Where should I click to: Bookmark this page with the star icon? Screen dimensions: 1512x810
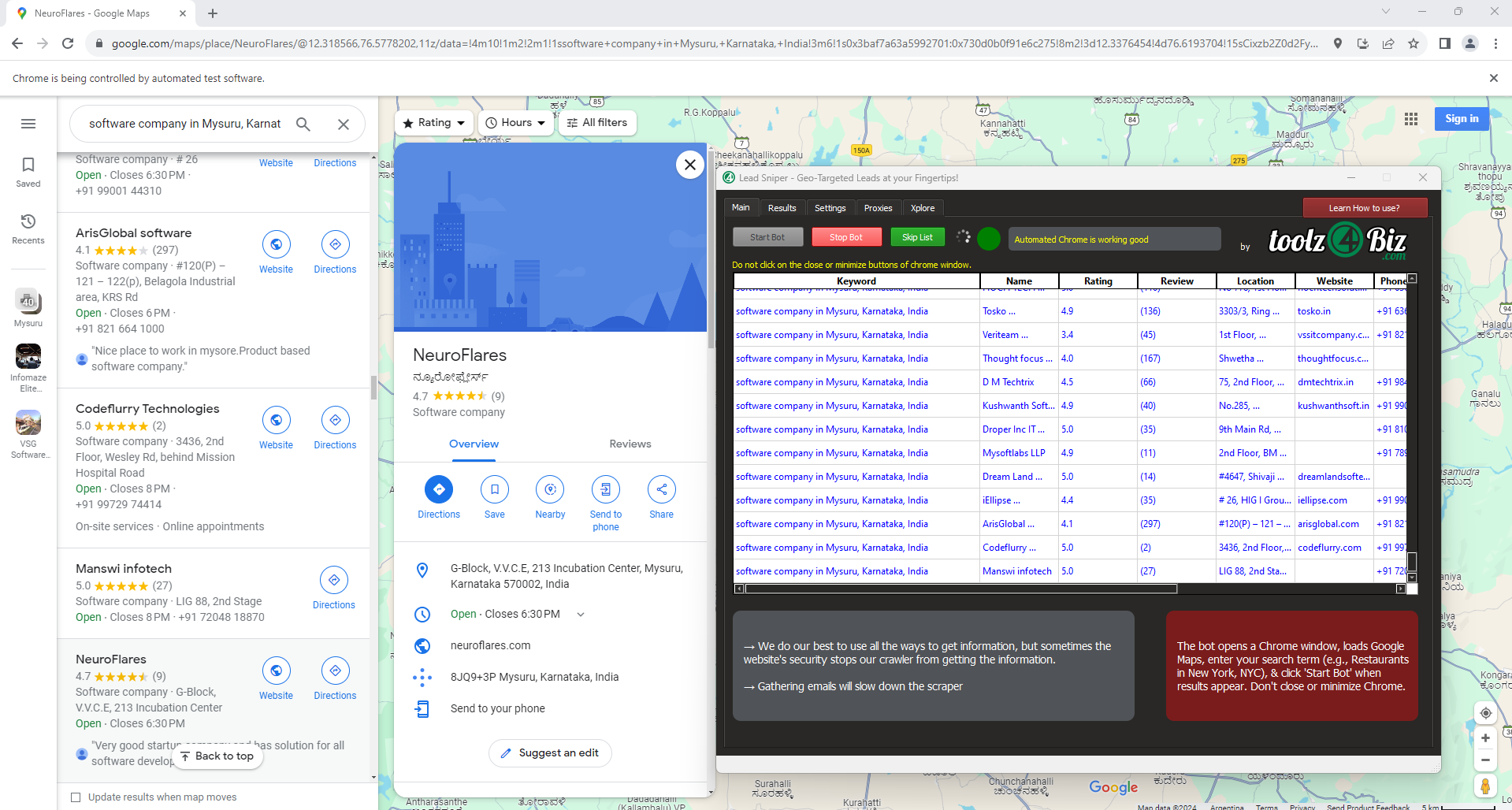pyautogui.click(x=1414, y=43)
